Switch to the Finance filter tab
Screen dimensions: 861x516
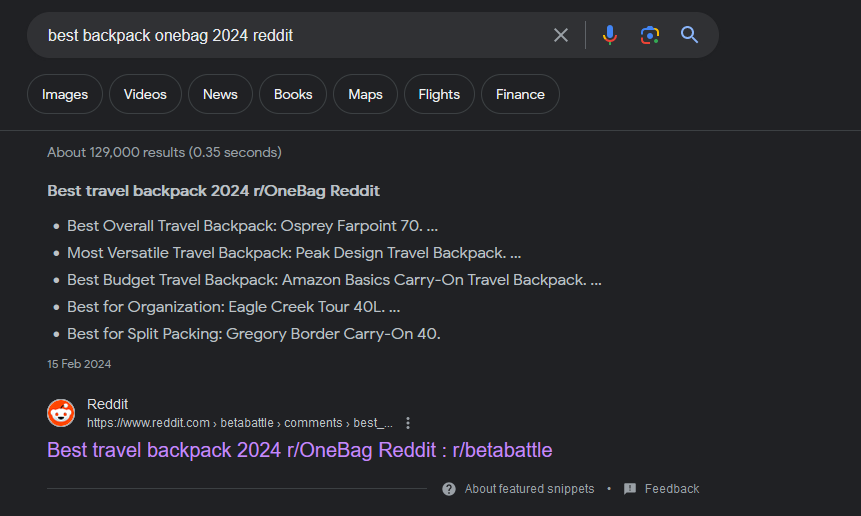pos(520,94)
